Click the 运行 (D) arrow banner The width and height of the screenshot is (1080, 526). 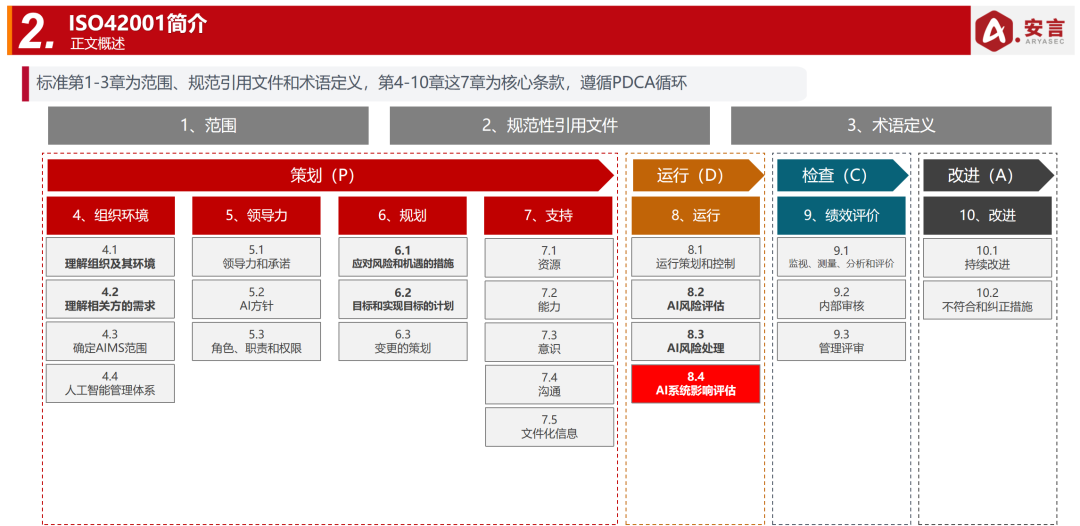[x=698, y=176]
